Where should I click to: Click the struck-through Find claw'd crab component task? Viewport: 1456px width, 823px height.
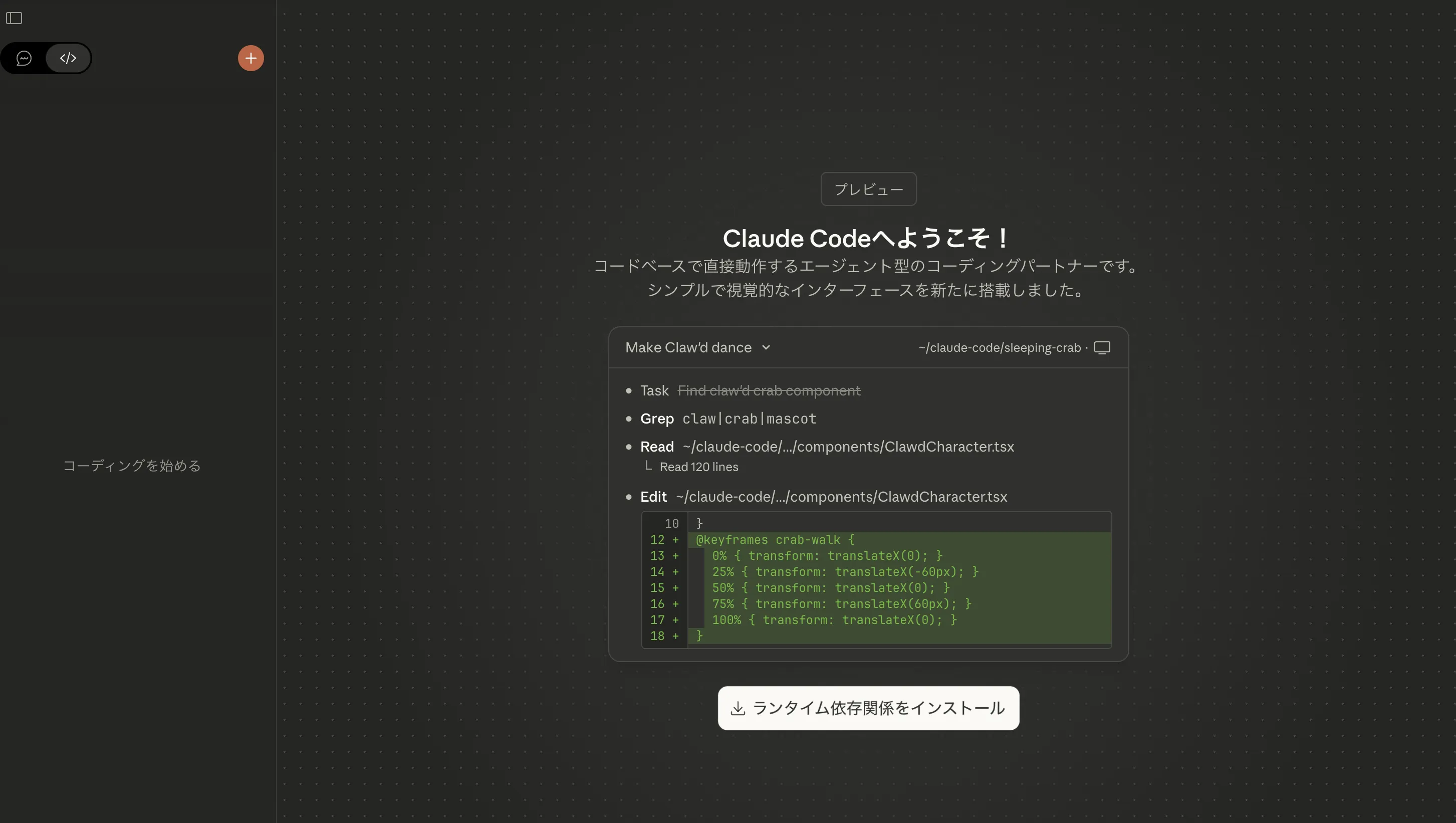tap(769, 390)
